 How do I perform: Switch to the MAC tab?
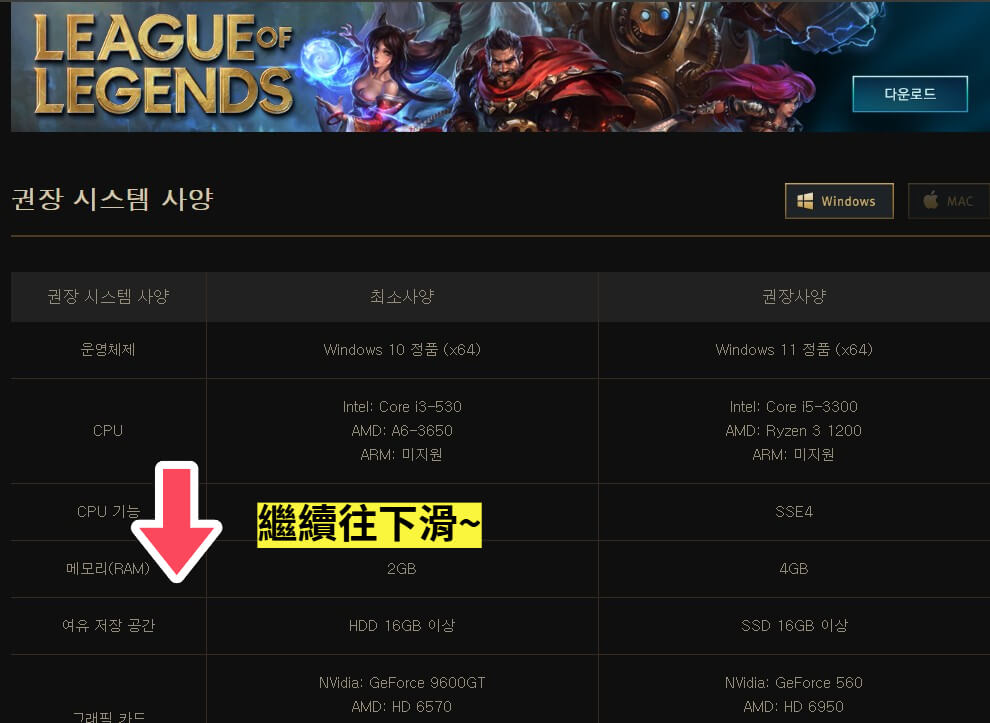point(949,201)
